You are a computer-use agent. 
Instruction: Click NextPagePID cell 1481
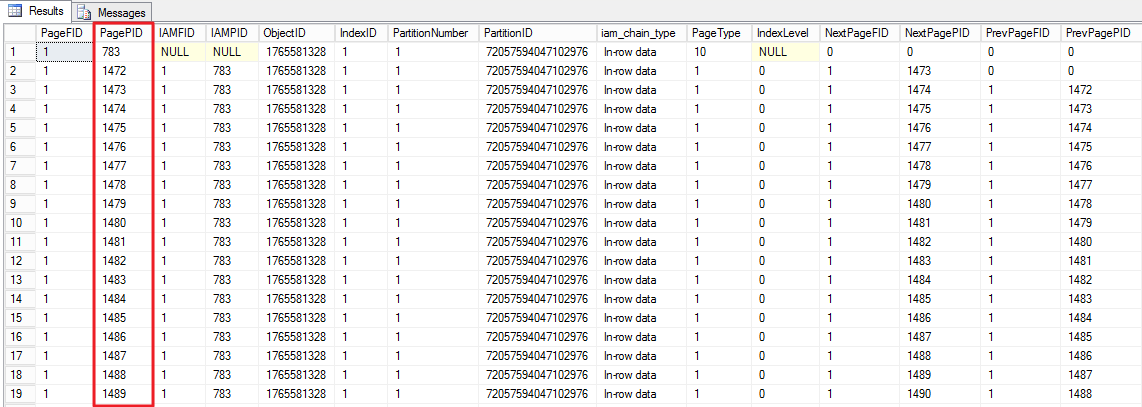(x=940, y=223)
